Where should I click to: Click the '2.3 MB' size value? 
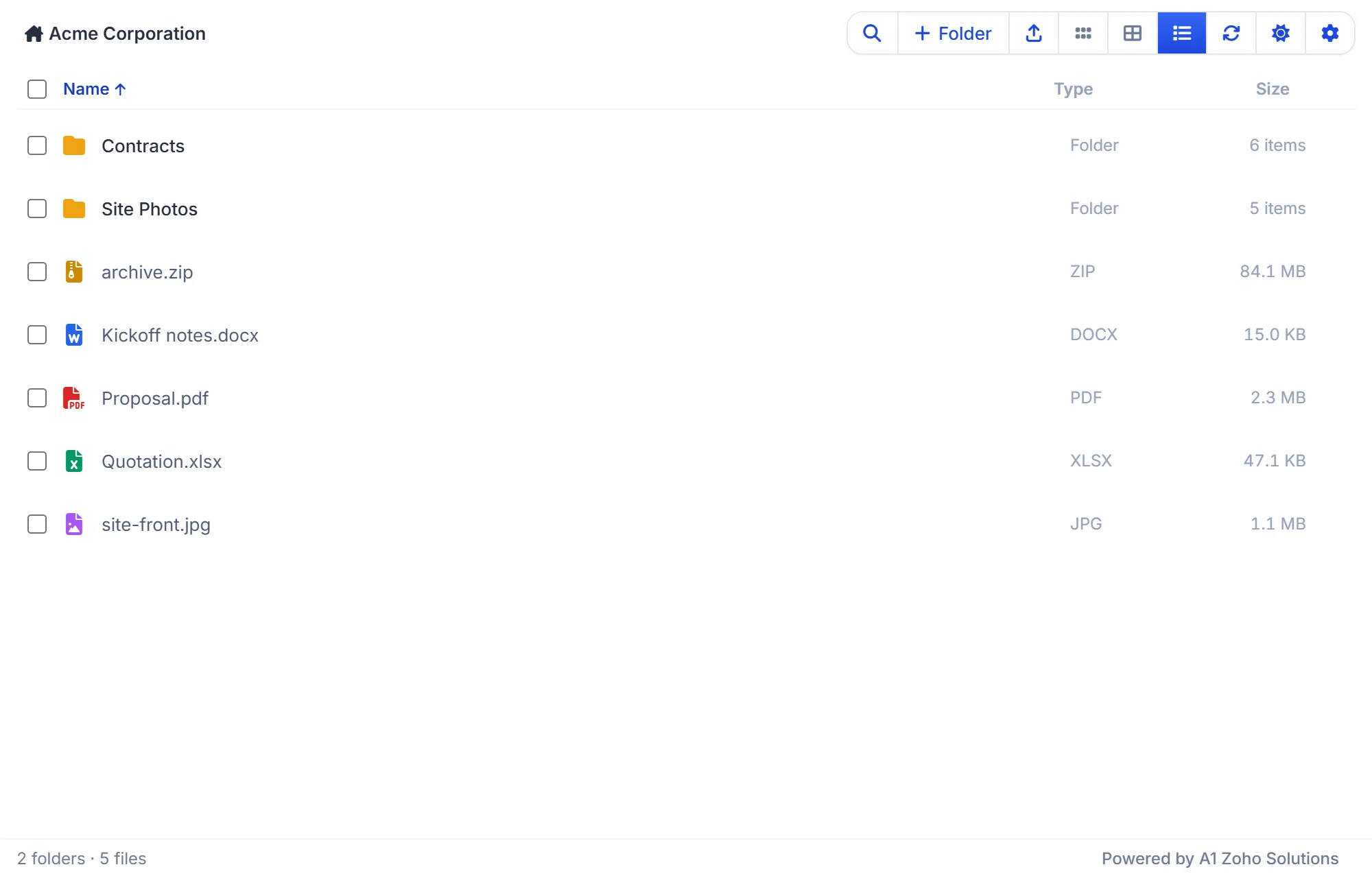click(x=1278, y=398)
